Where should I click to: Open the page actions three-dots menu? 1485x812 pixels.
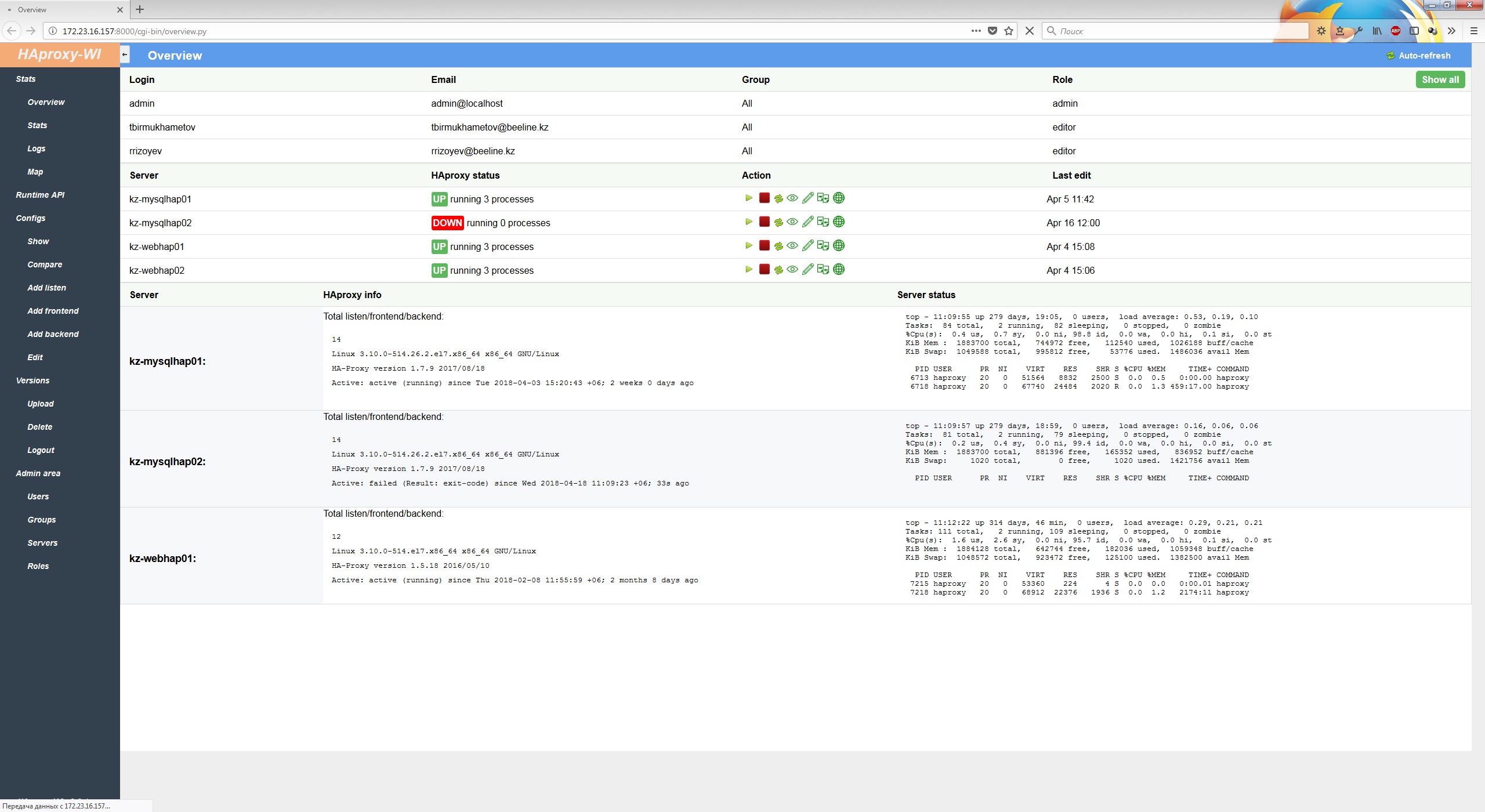point(976,31)
